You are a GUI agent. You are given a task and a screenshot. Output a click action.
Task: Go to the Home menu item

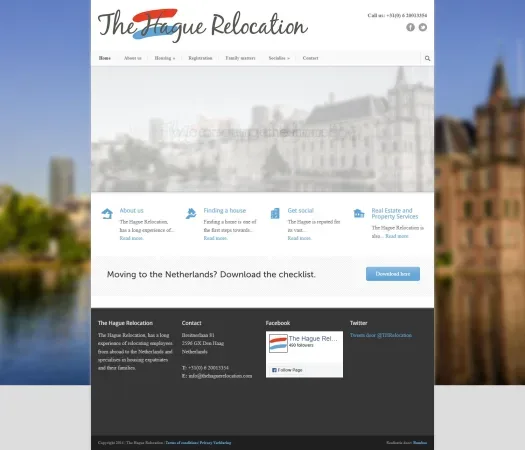(105, 58)
